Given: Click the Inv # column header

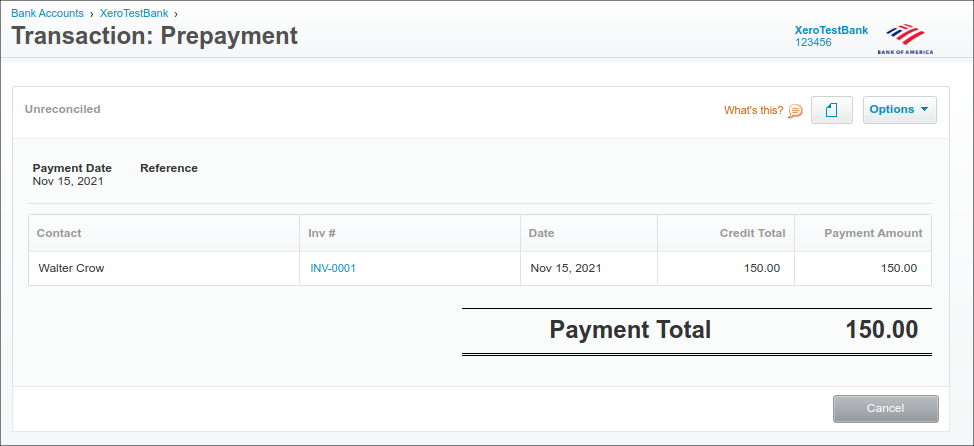Looking at the screenshot, I should [x=322, y=233].
